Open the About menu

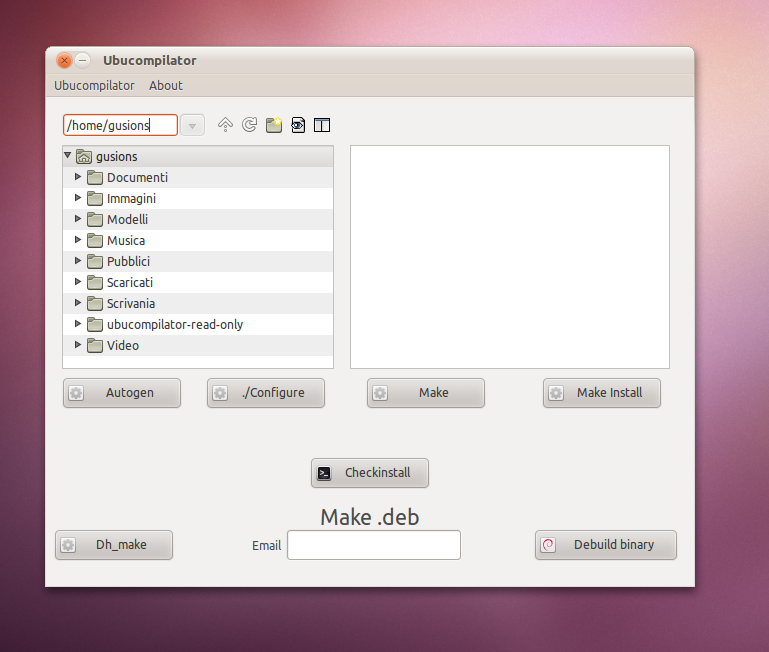[166, 85]
